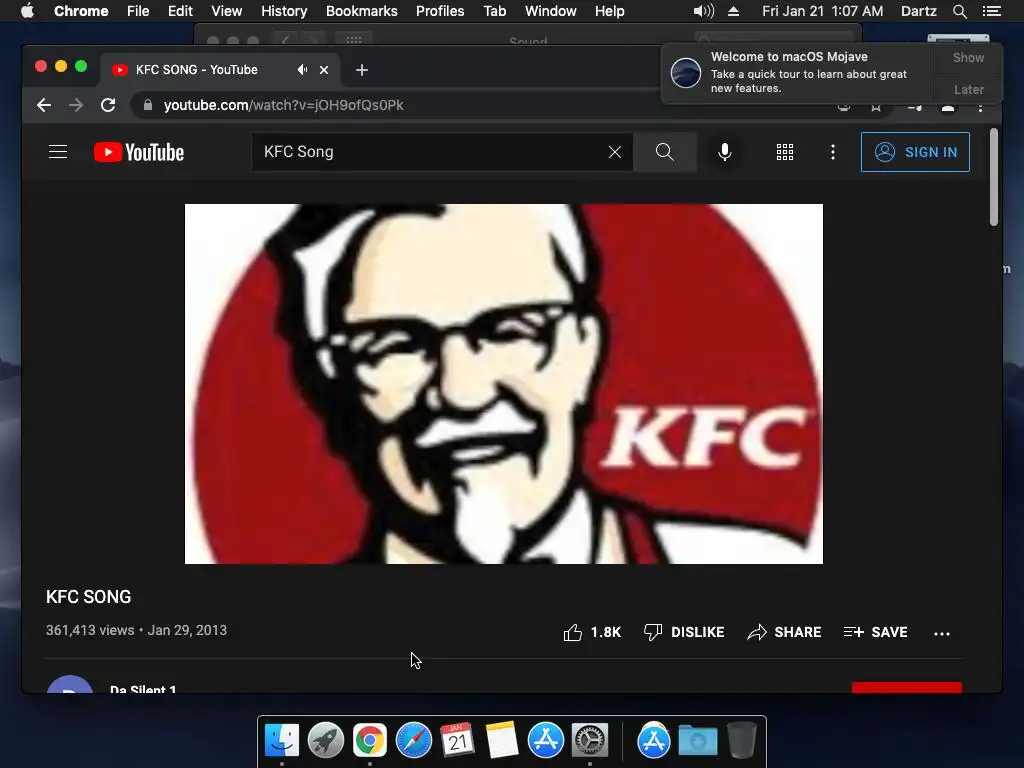Click the 361,413 views text
1024x768 pixels.
pos(90,630)
